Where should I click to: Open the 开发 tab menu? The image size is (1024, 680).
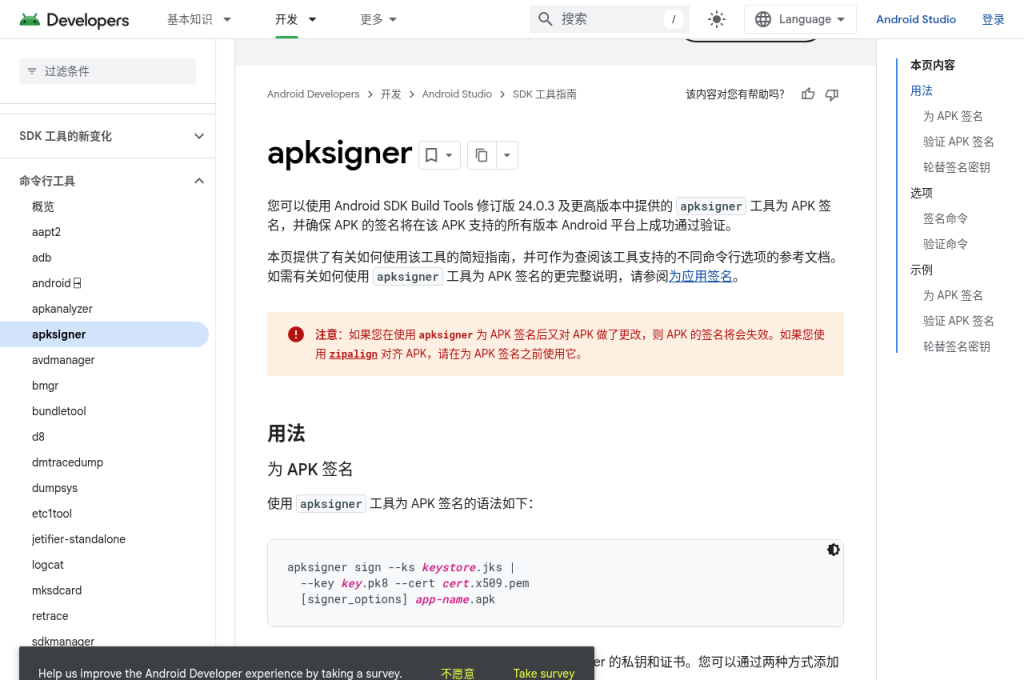[295, 19]
